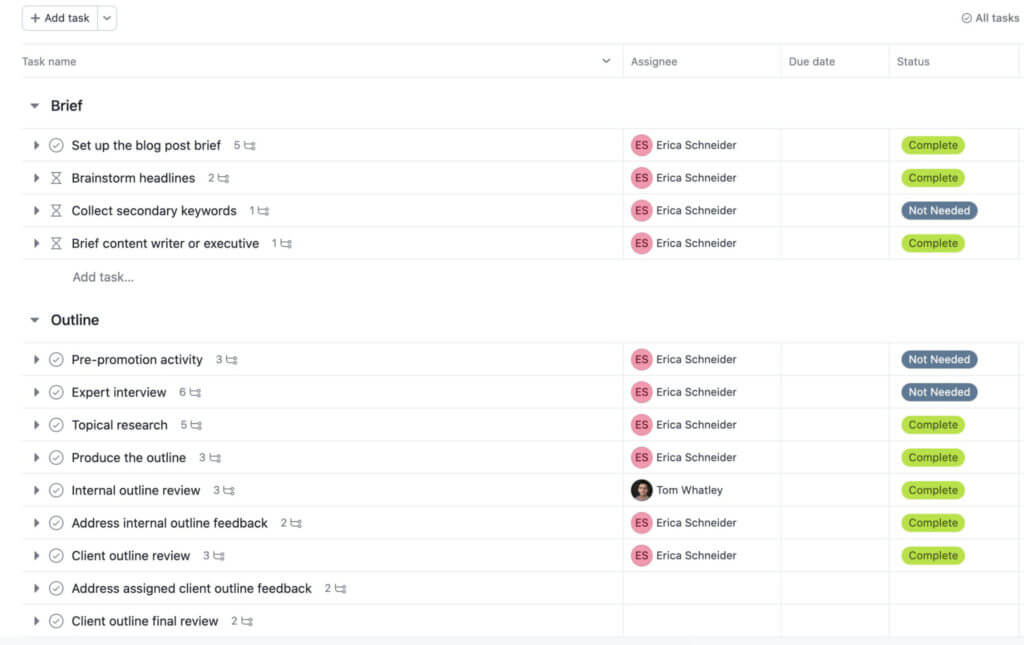Image resolution: width=1024 pixels, height=645 pixels.
Task: Click the hourglass icon on Brainstorm headlines
Action: [x=57, y=177]
